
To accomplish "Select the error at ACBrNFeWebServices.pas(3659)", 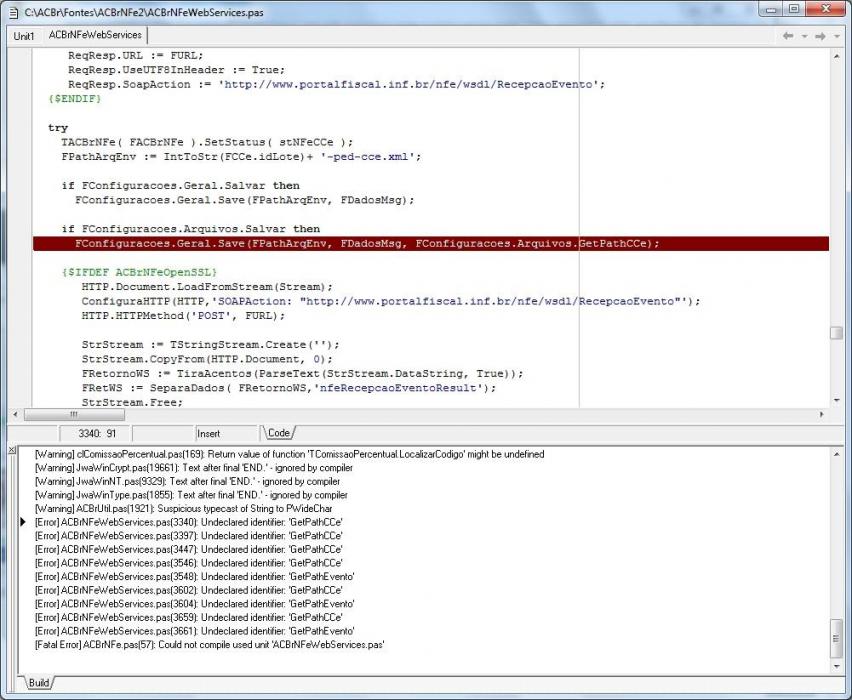I will [189, 617].
